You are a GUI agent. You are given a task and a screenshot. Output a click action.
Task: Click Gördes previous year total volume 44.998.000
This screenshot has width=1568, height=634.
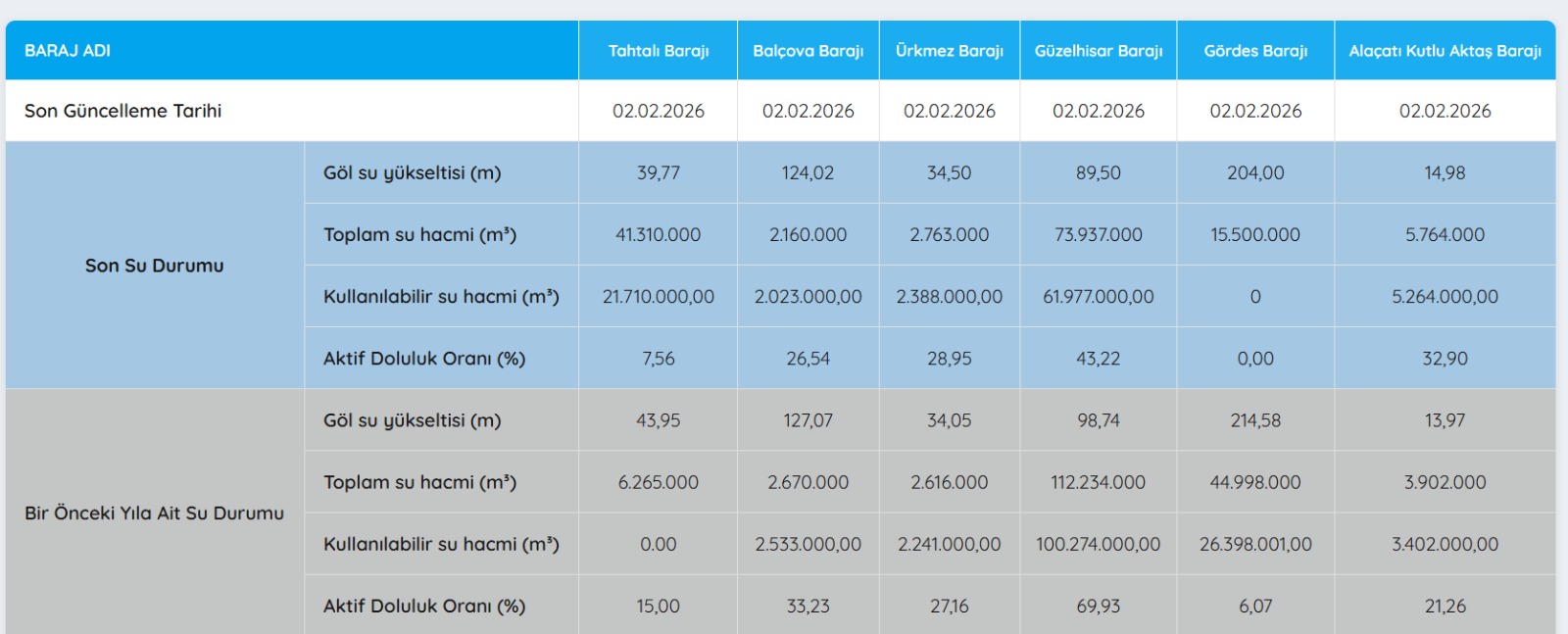pyautogui.click(x=1255, y=483)
